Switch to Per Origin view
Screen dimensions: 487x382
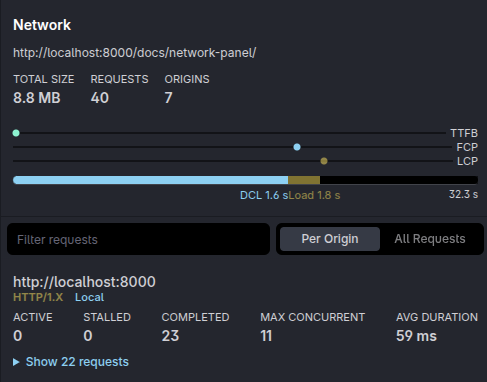330,239
